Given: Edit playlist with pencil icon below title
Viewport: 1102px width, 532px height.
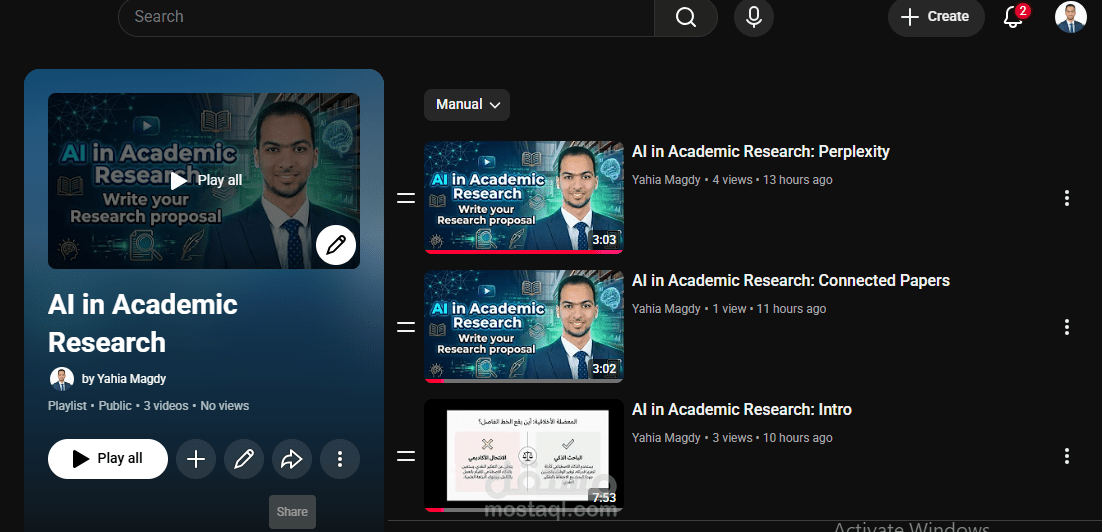Looking at the screenshot, I should [x=244, y=459].
